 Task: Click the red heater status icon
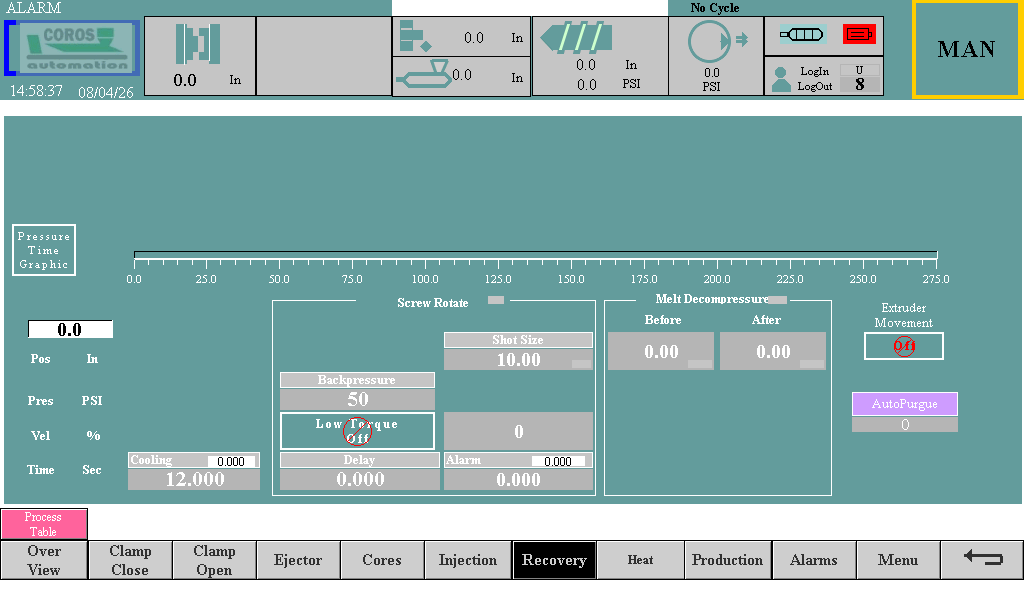[859, 35]
